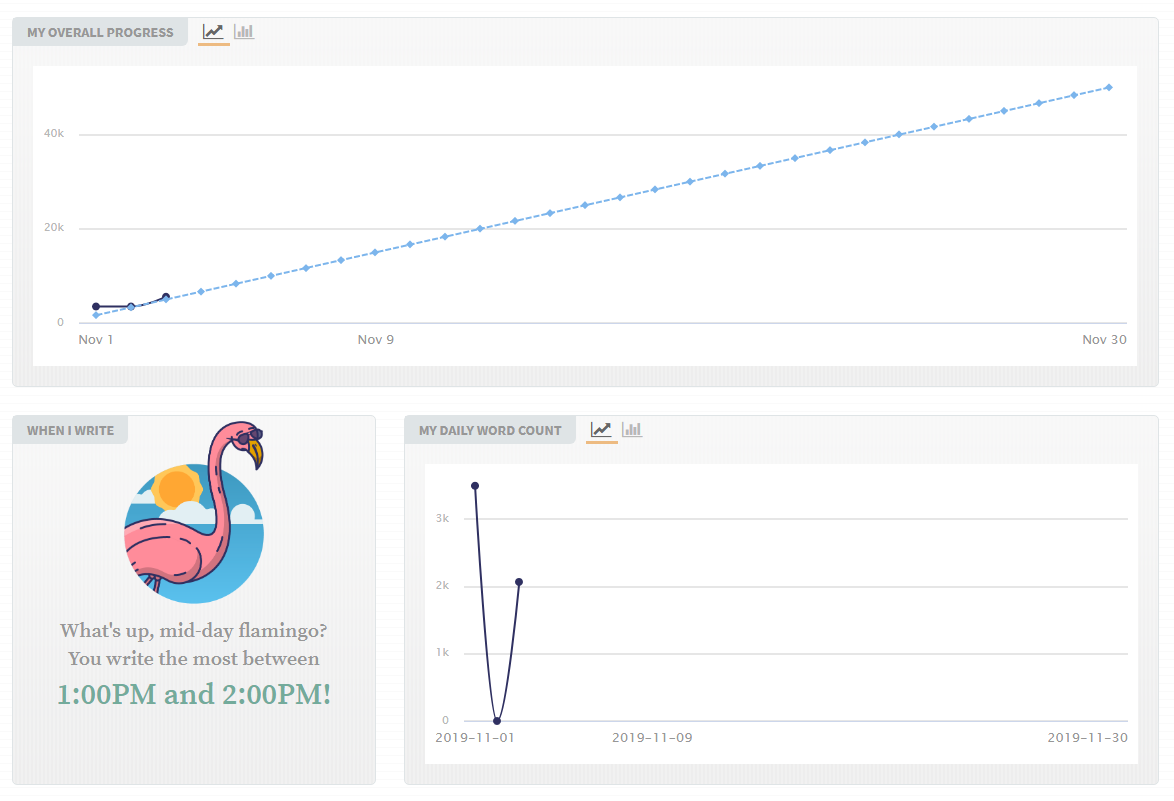
Task: Select the My Daily Word Count header
Action: coord(490,430)
